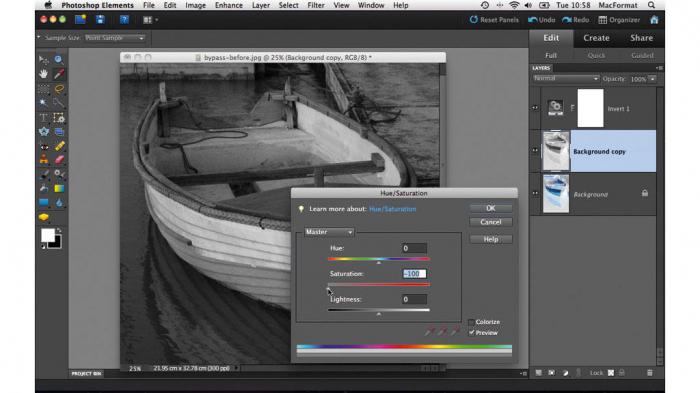Select the Move tool
Screen dimensions: 700x393
[x=43, y=59]
